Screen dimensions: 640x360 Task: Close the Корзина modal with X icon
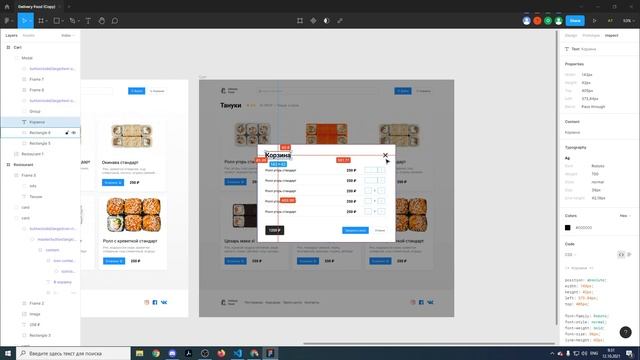[x=385, y=155]
